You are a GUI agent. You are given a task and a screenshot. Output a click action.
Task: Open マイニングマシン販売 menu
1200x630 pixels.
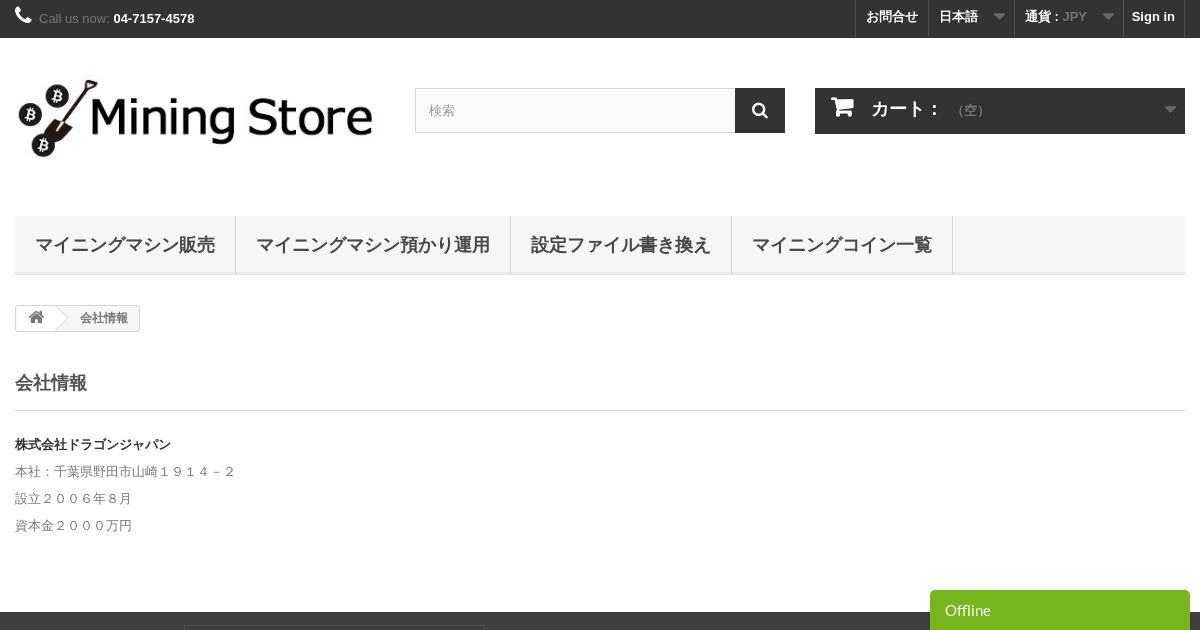125,245
